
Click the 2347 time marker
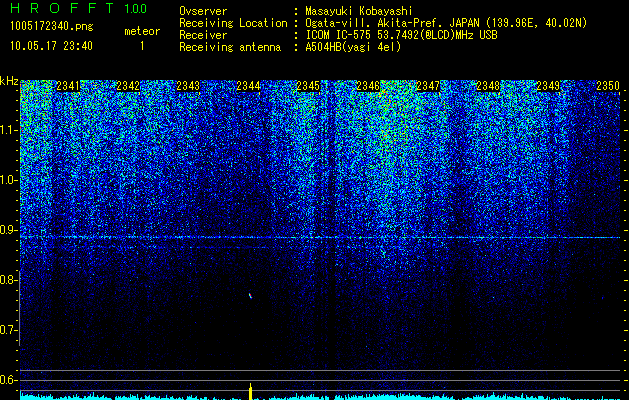[x=428, y=86]
